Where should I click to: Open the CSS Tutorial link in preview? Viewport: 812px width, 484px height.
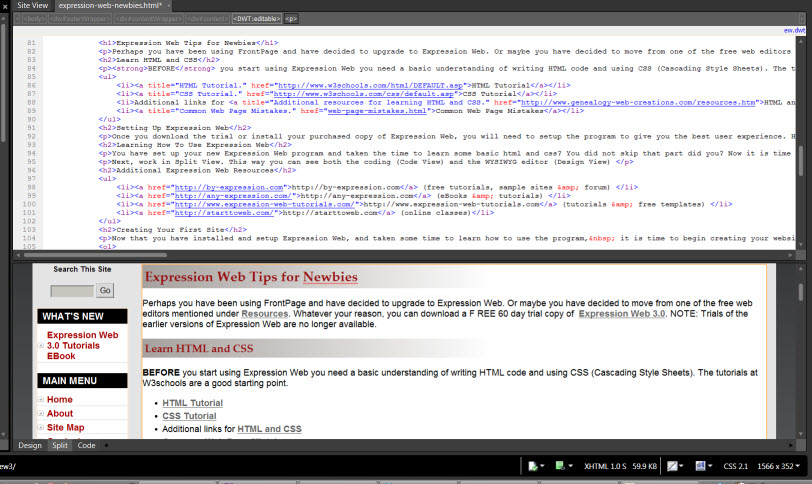pos(189,416)
